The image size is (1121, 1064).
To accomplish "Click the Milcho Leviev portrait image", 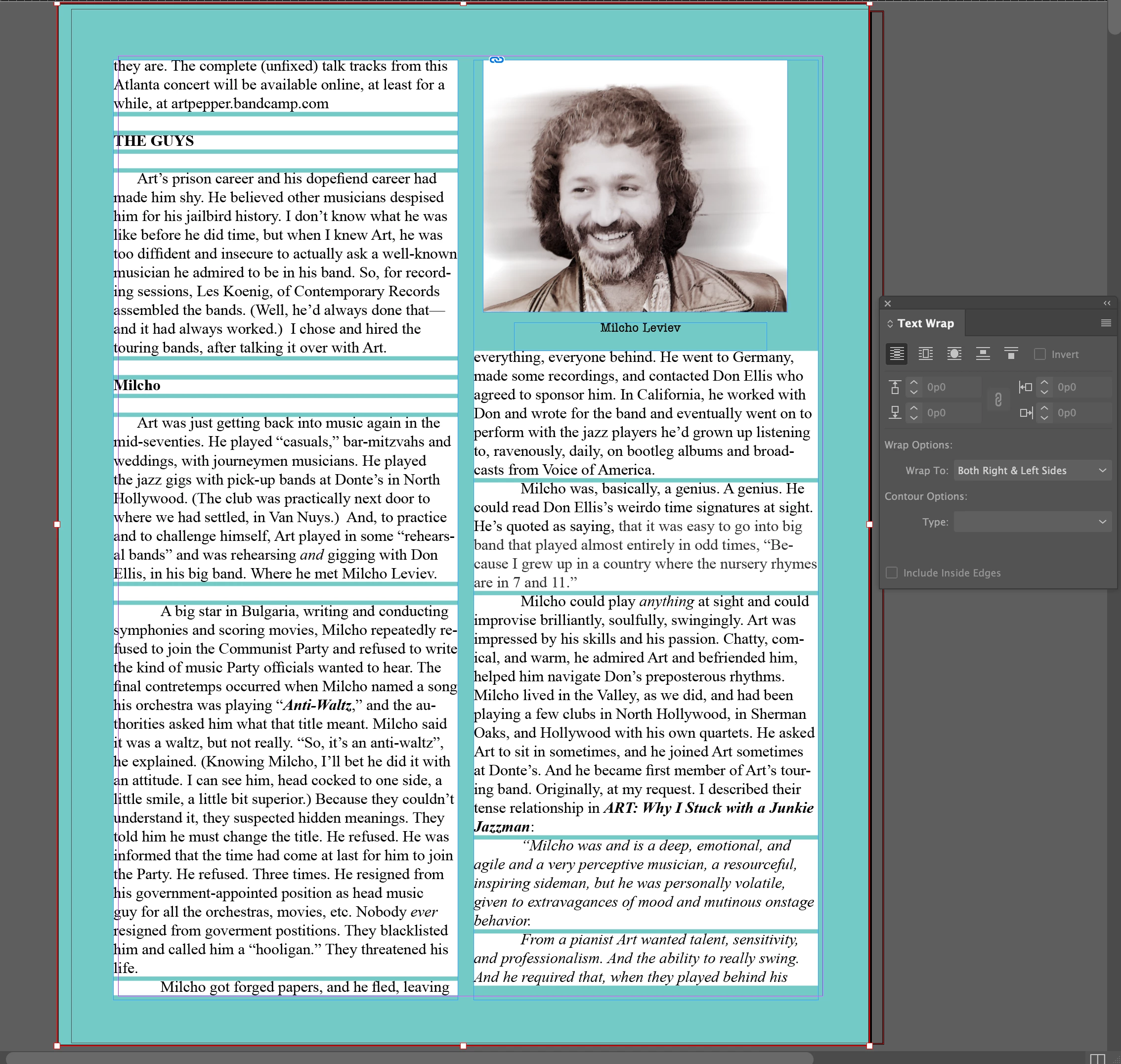I will tap(635, 187).
